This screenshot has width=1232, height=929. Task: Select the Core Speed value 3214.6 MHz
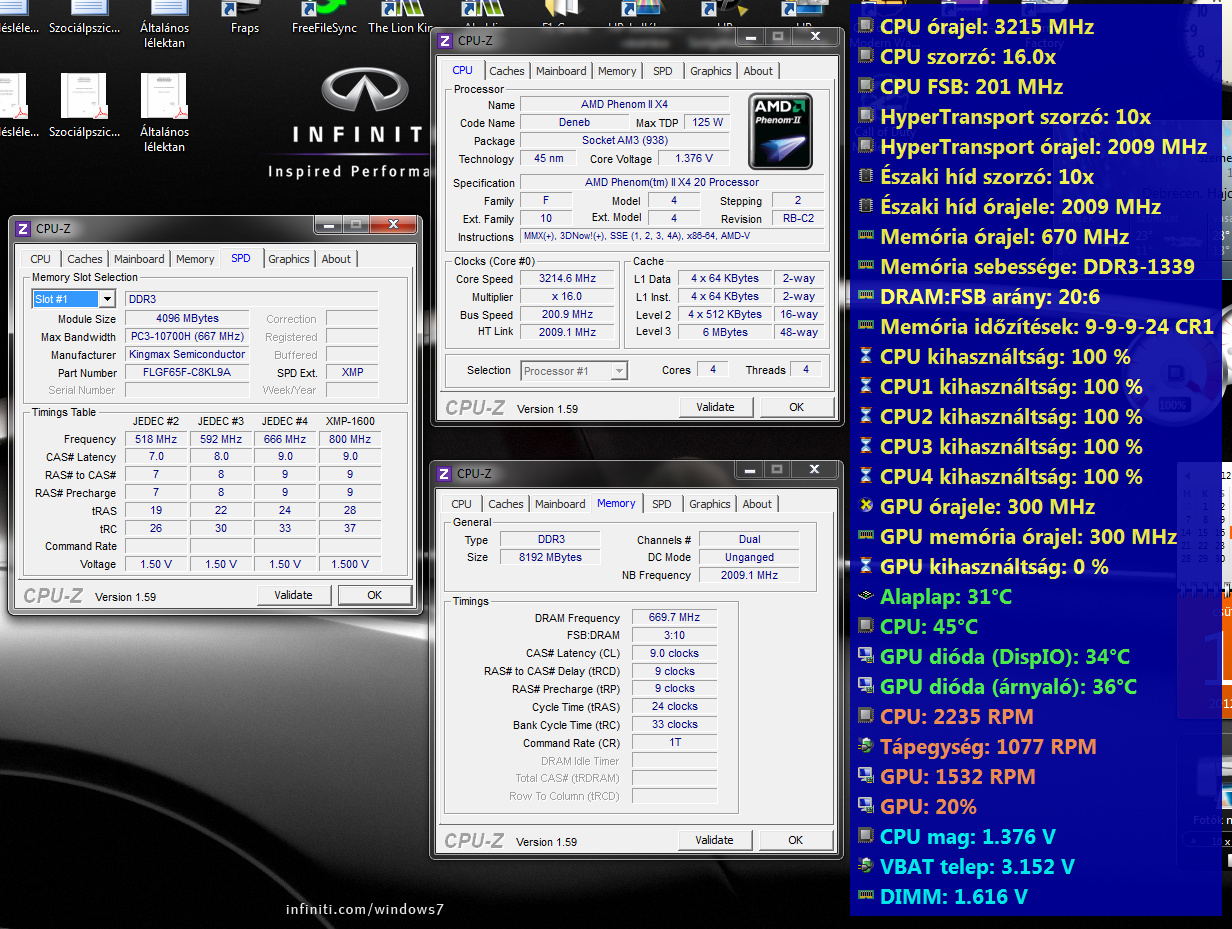tap(568, 279)
